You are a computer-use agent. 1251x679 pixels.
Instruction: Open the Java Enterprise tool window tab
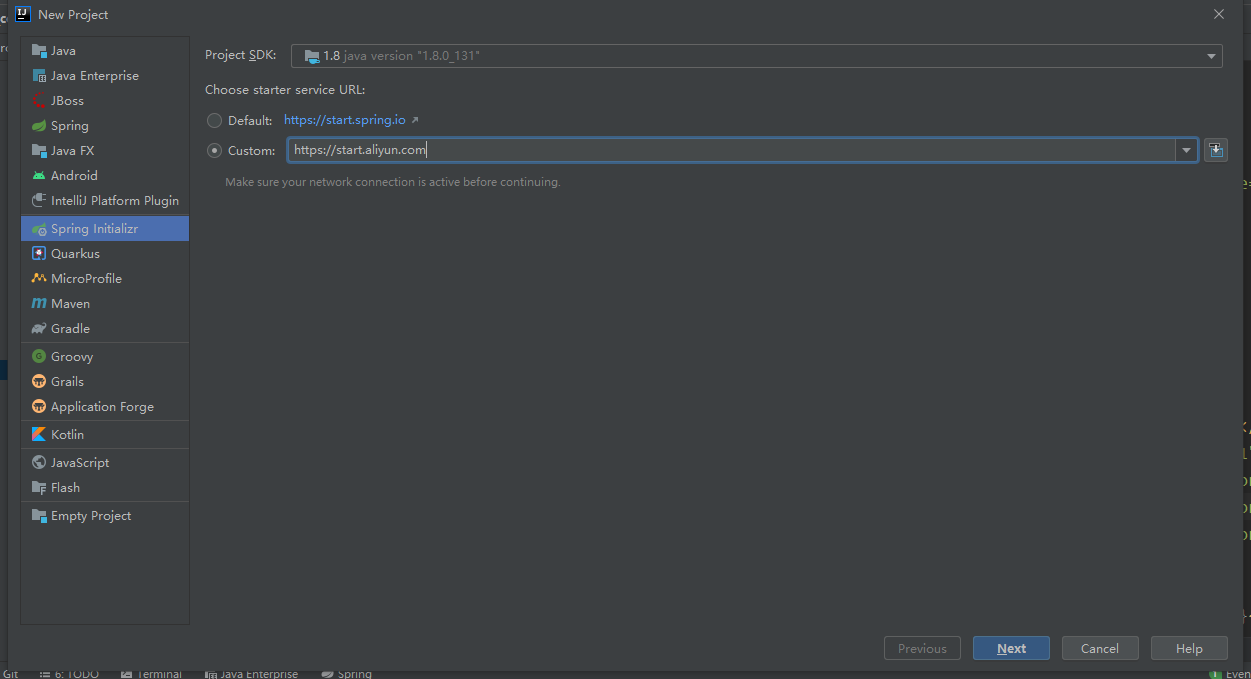tap(251, 674)
